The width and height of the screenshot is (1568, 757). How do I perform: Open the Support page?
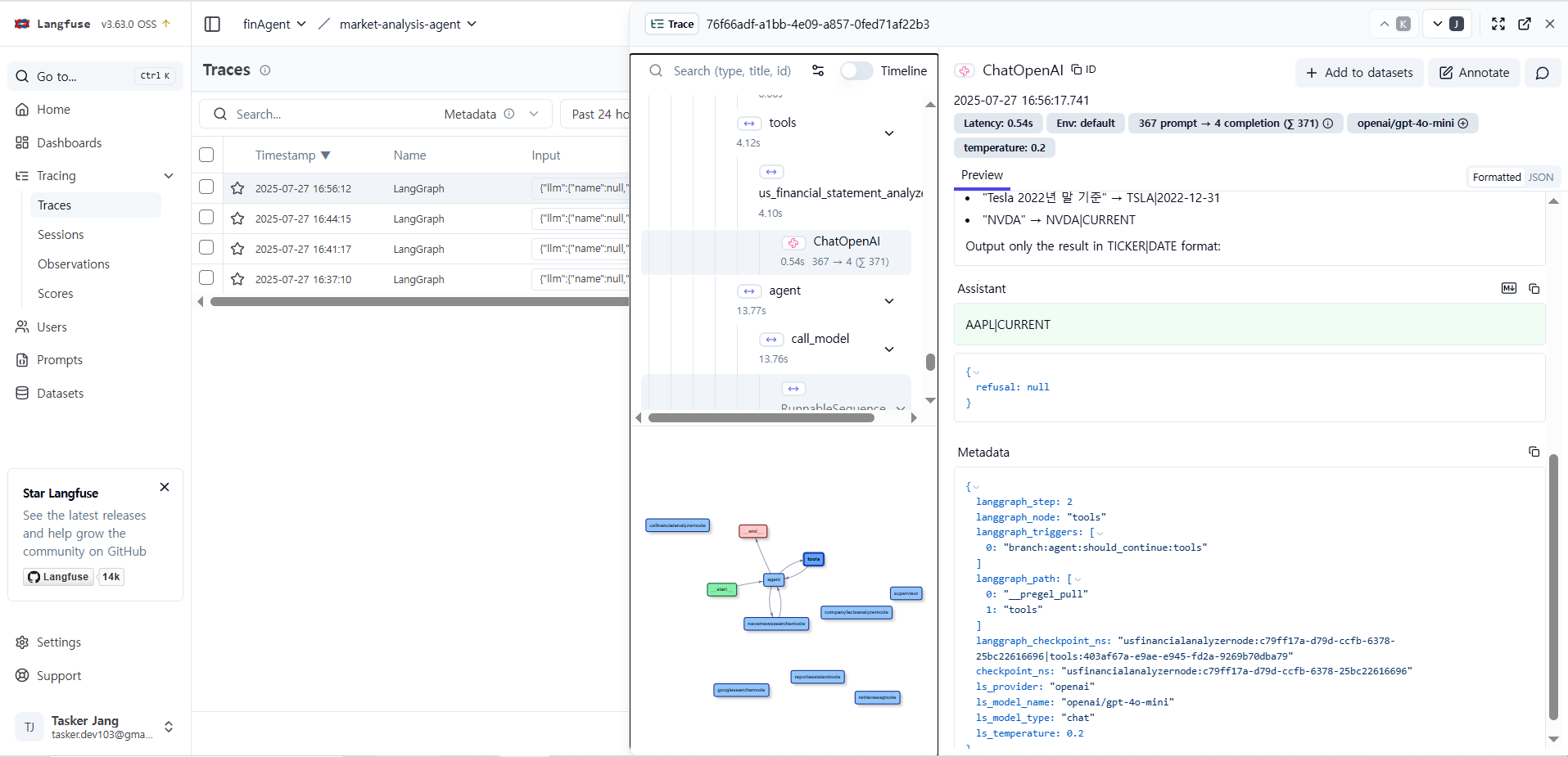tap(58, 675)
